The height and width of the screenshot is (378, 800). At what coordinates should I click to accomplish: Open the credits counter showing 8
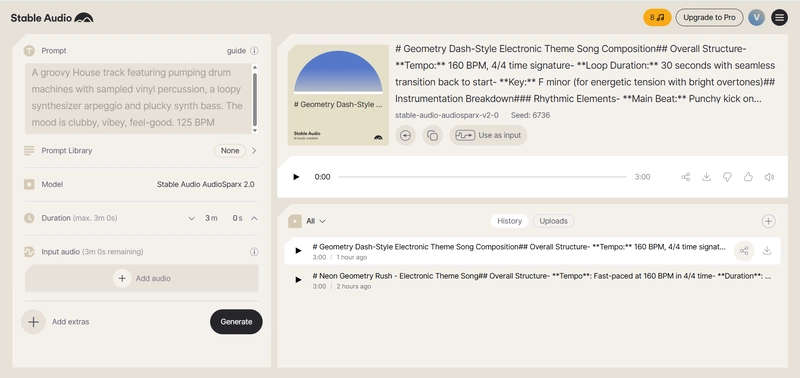pos(657,17)
